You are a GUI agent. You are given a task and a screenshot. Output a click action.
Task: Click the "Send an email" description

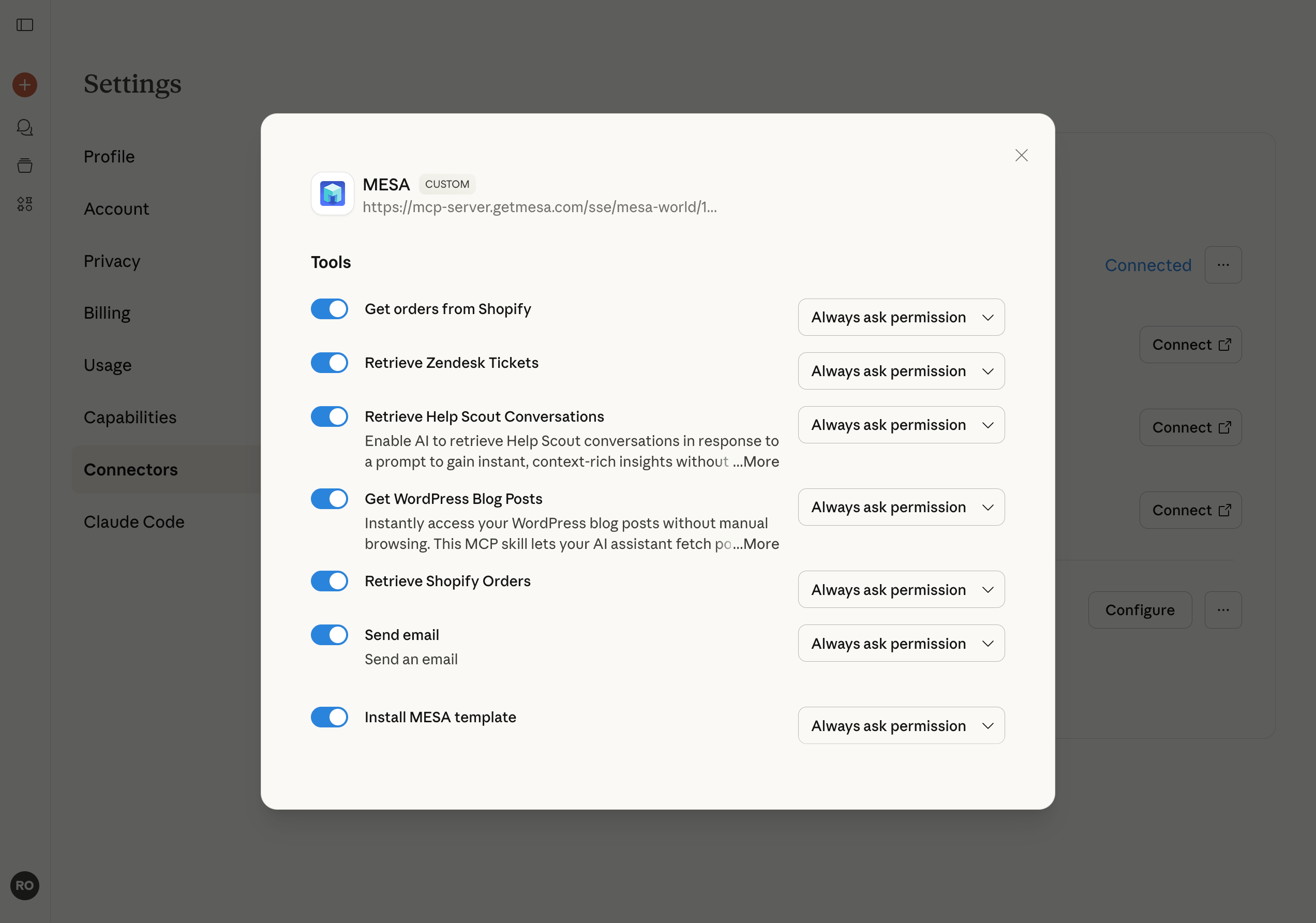411,659
